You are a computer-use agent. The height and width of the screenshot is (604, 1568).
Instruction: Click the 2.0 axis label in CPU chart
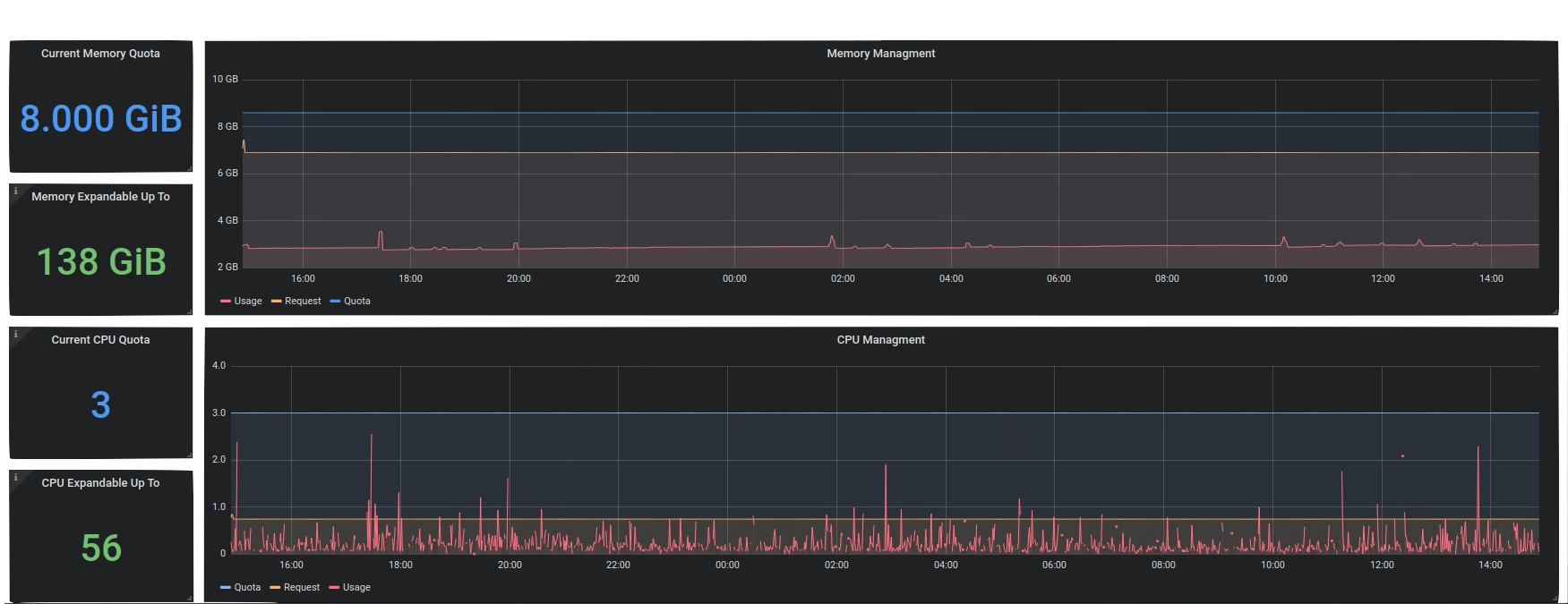[218, 460]
